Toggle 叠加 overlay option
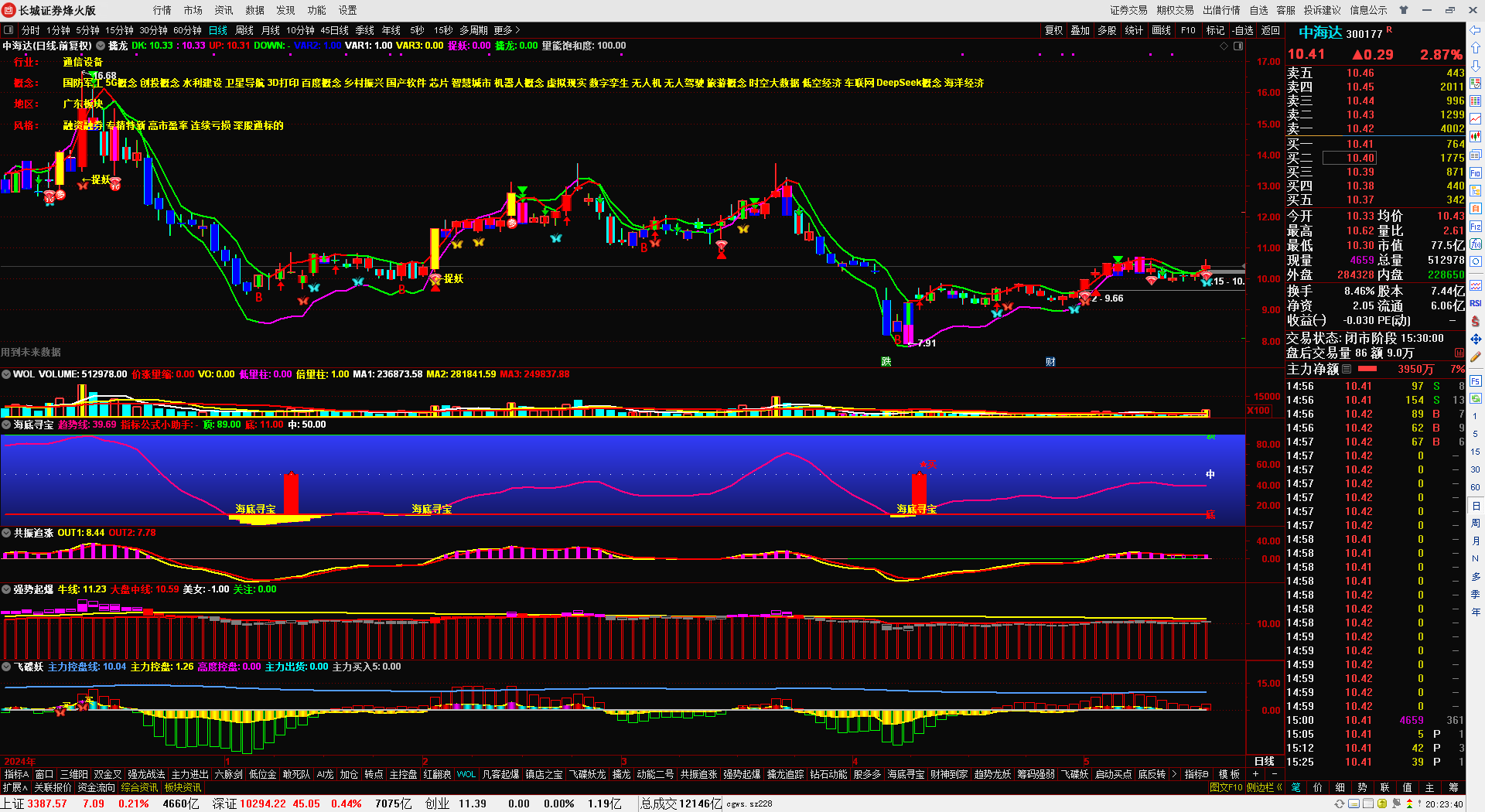This screenshot has width=1485, height=812. click(x=1080, y=30)
